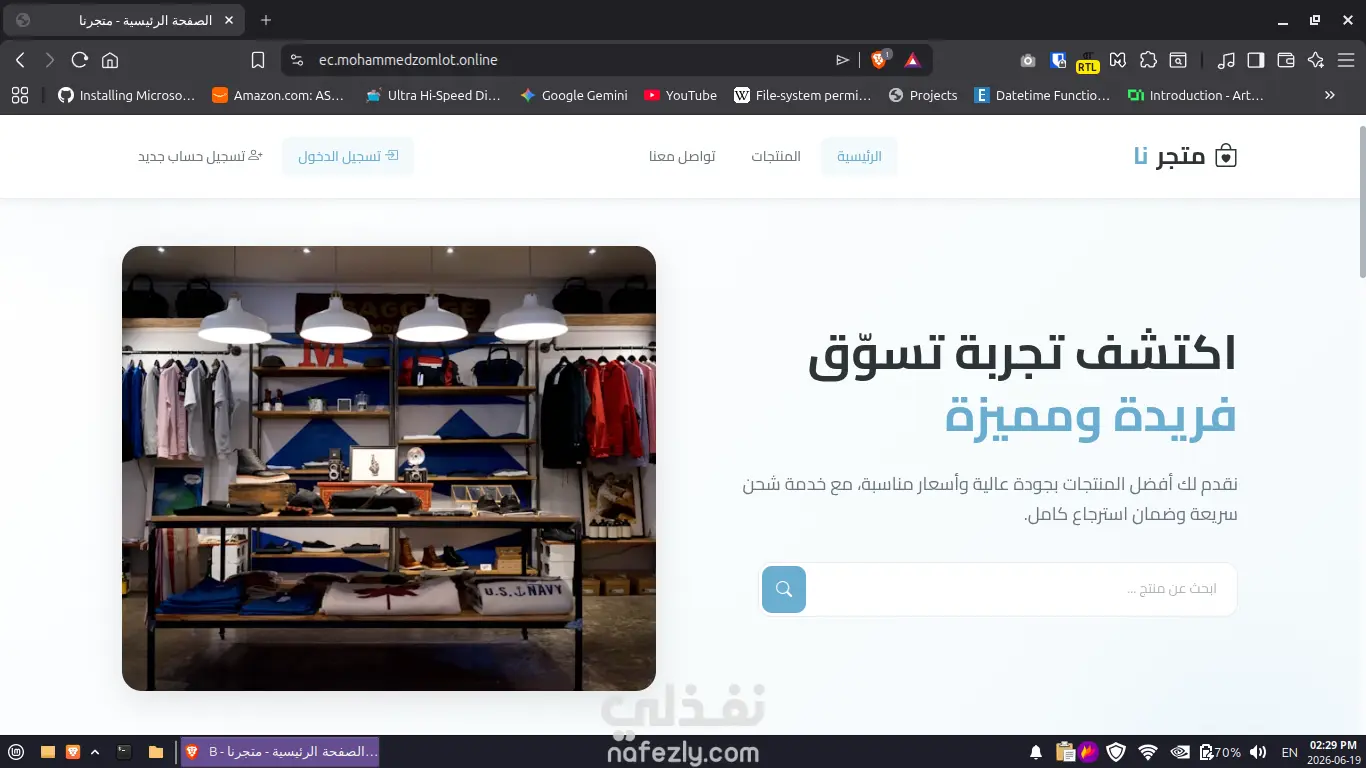Open the Introduction - Art... bookmark

1195,95
